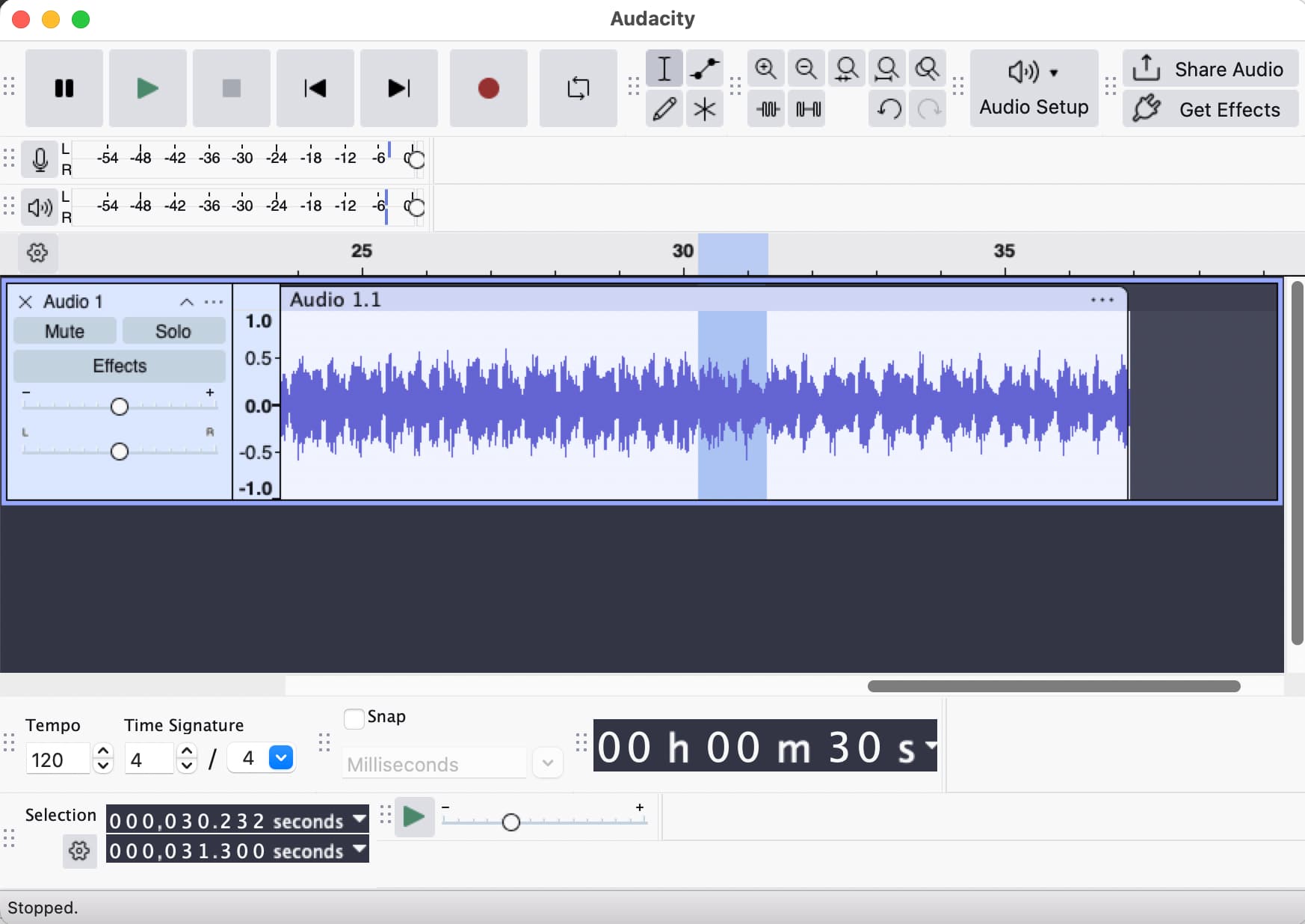This screenshot has width=1305, height=924.
Task: Mute the Audio 1 track
Action: [64, 331]
